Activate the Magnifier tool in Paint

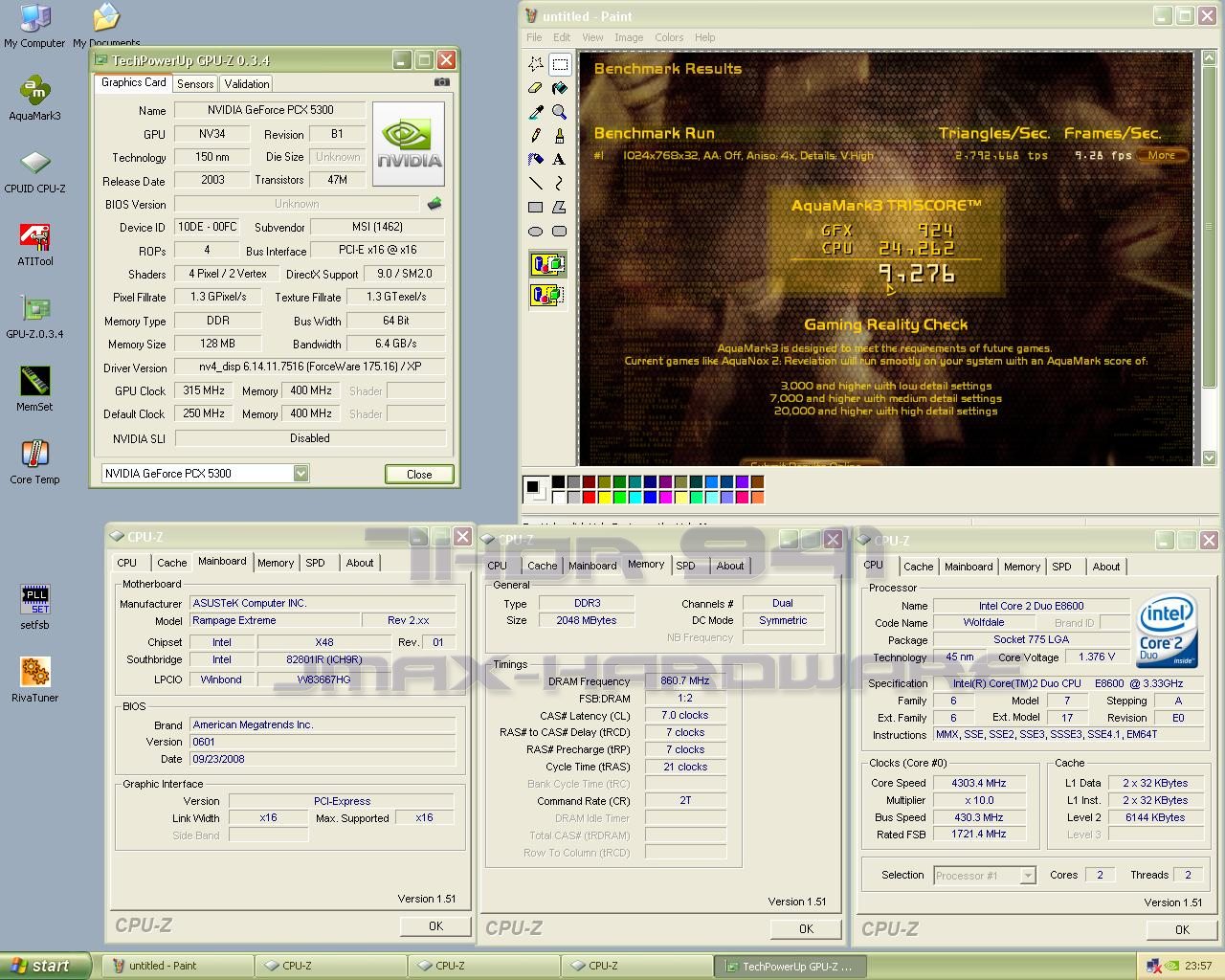pyautogui.click(x=560, y=112)
